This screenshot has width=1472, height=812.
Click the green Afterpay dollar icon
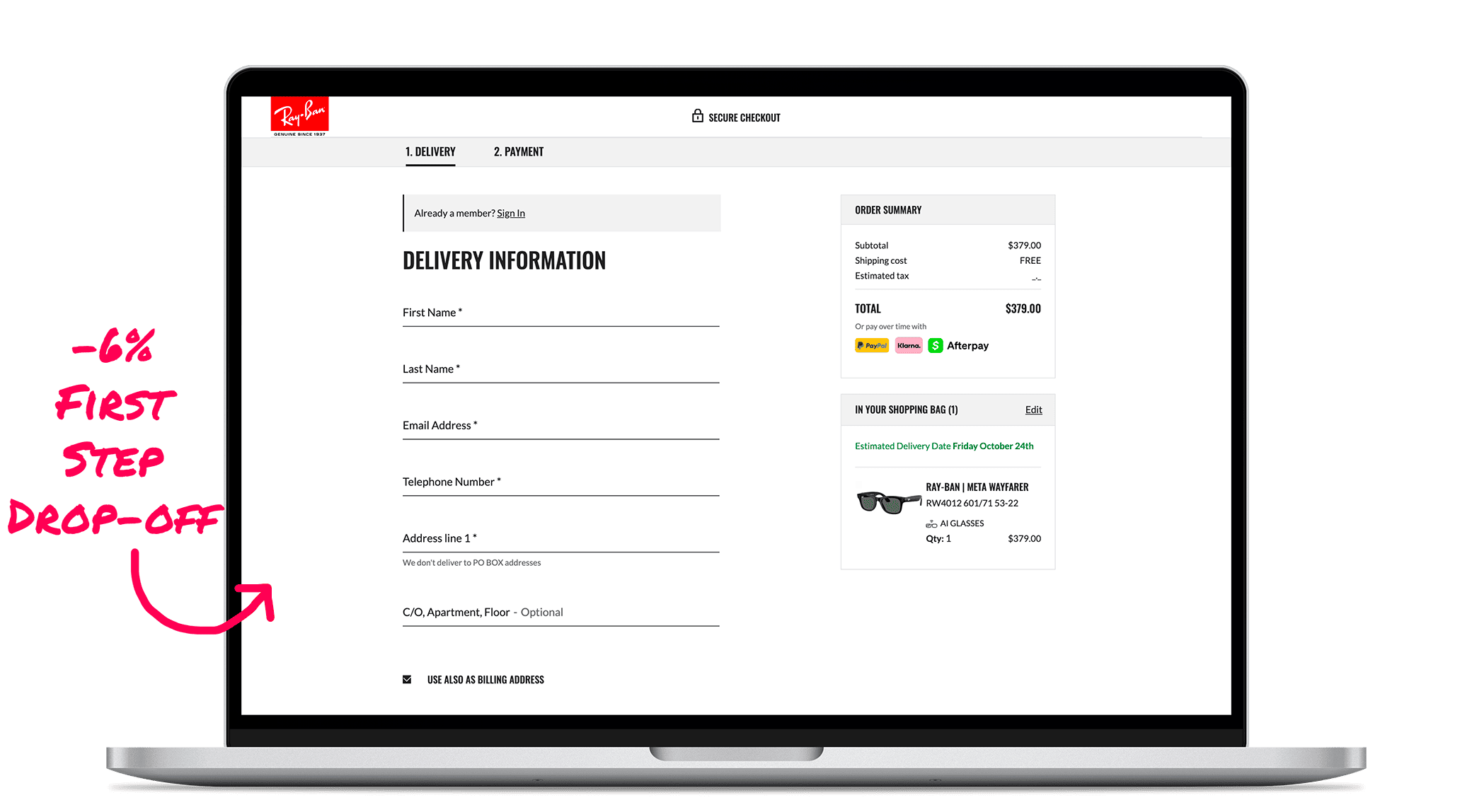pos(936,345)
